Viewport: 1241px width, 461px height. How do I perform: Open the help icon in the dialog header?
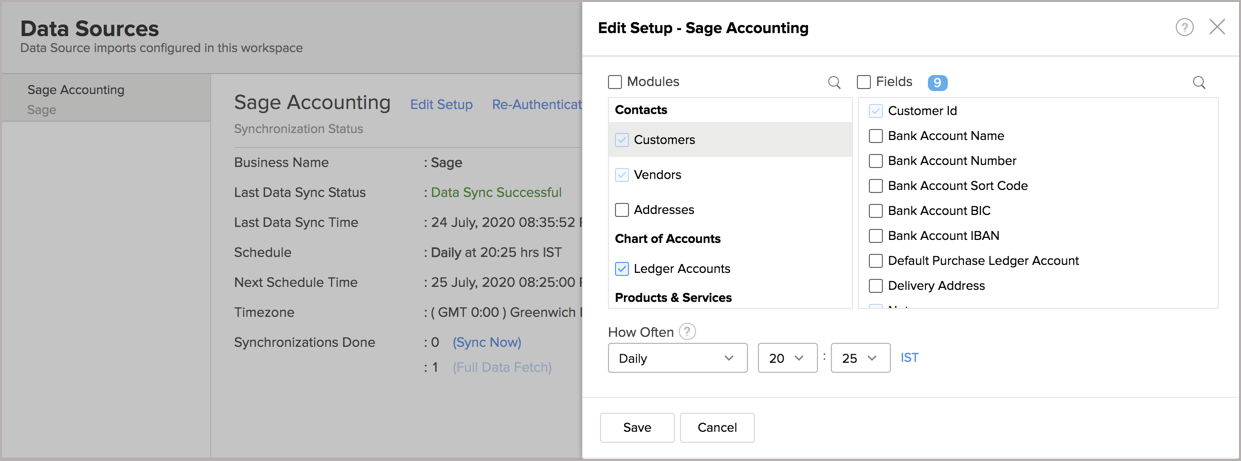tap(1184, 28)
